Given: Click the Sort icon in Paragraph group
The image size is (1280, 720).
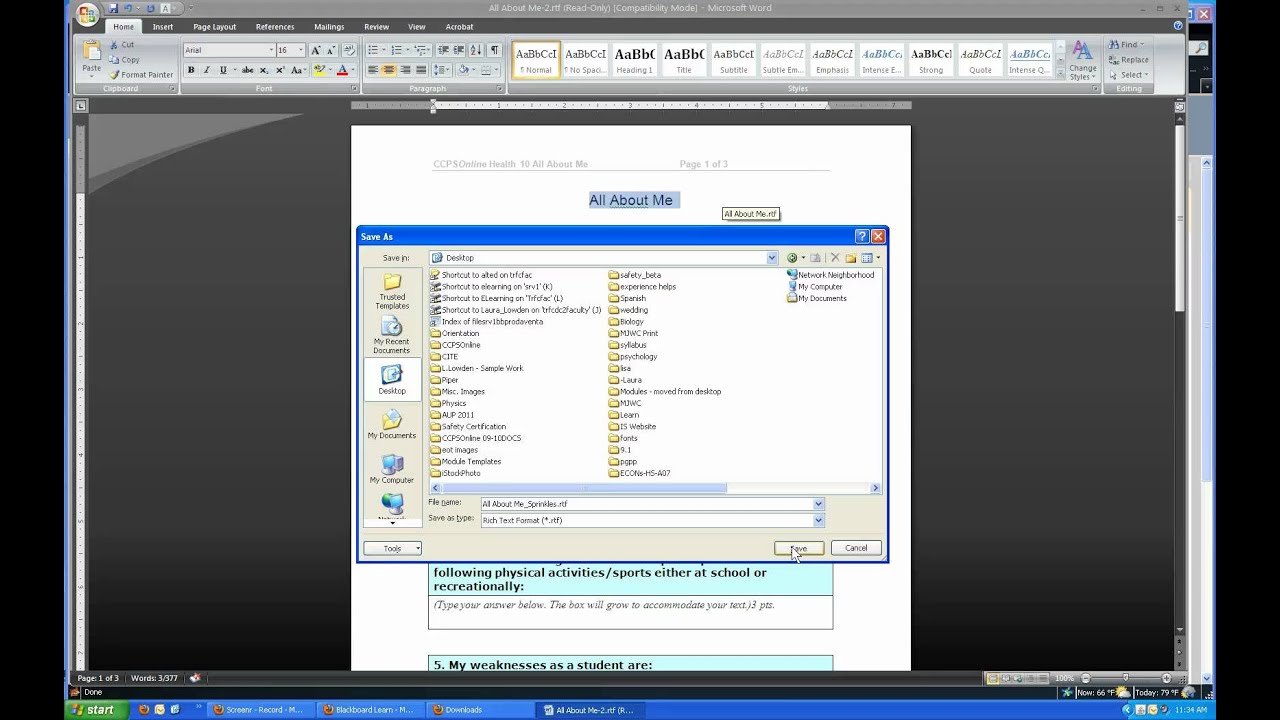Looking at the screenshot, I should (475, 50).
